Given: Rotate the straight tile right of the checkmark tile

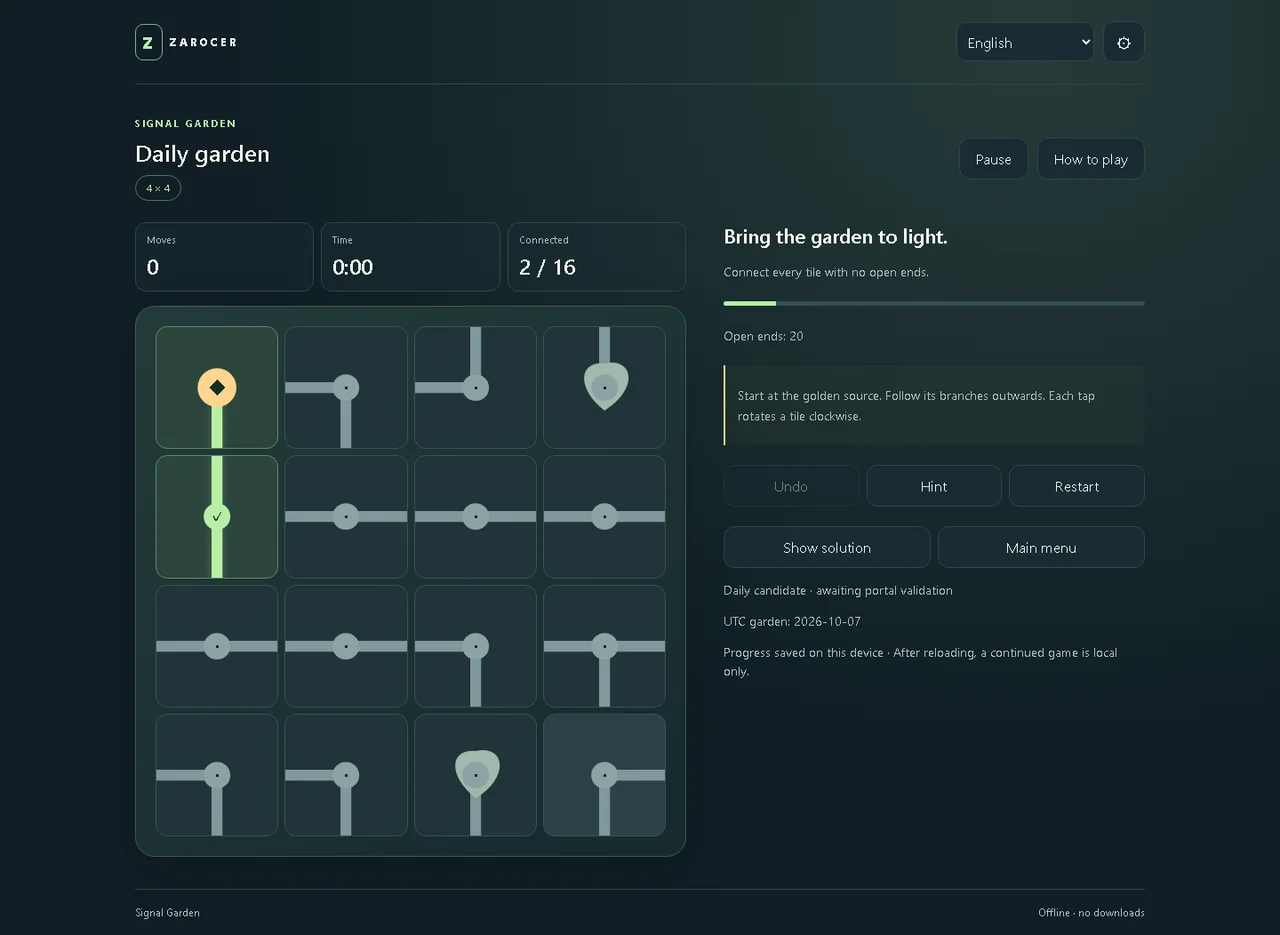Looking at the screenshot, I should pyautogui.click(x=346, y=516).
